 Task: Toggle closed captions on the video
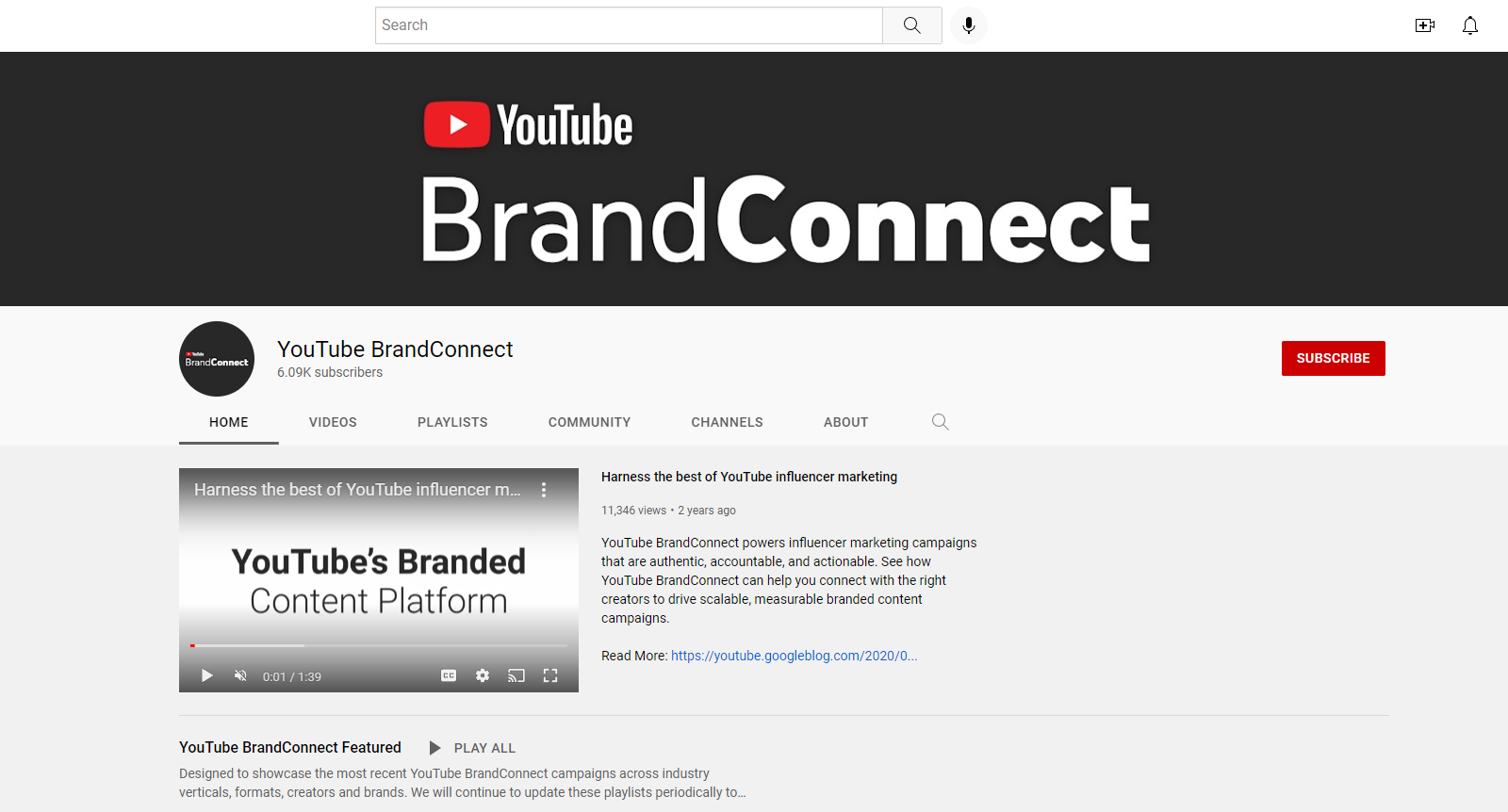tap(449, 675)
